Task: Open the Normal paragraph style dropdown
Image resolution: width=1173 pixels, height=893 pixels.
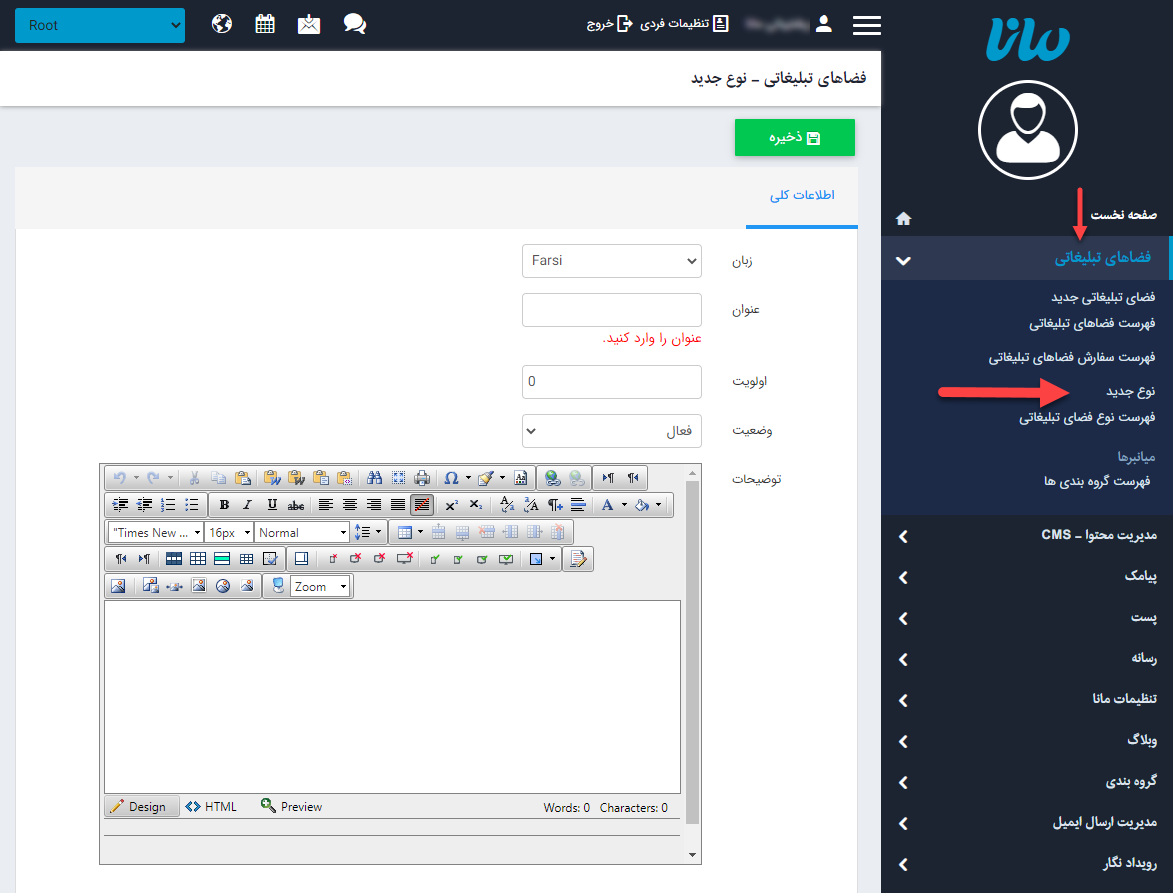Action: [301, 533]
